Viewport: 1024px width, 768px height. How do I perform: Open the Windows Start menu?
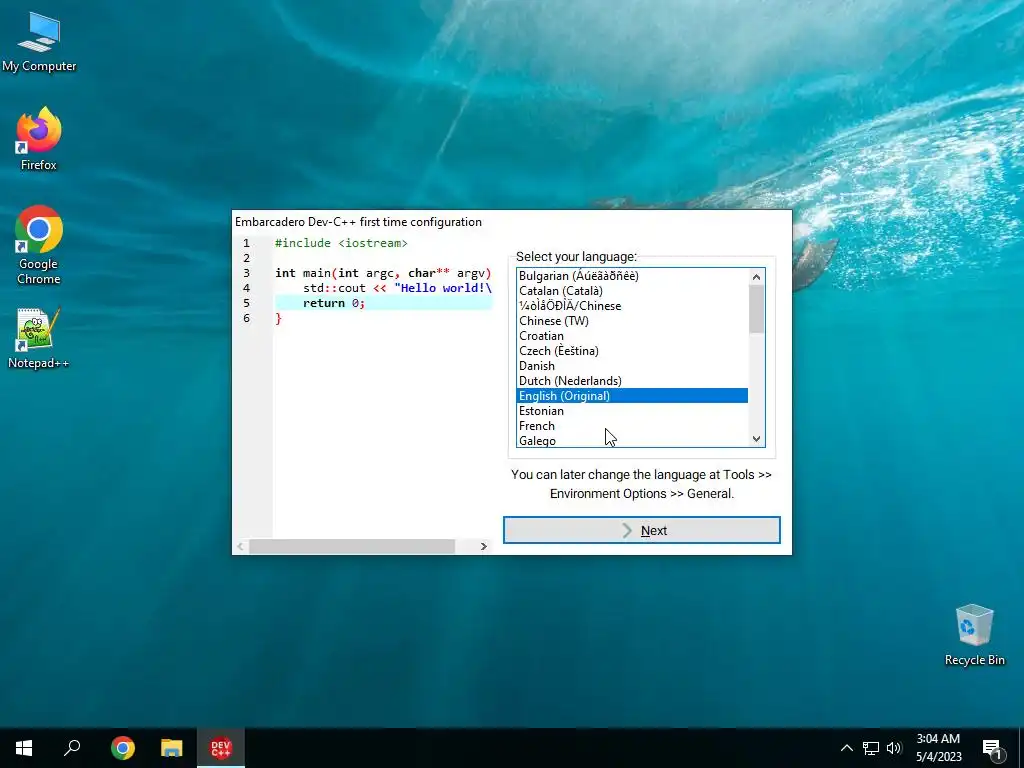(x=24, y=748)
